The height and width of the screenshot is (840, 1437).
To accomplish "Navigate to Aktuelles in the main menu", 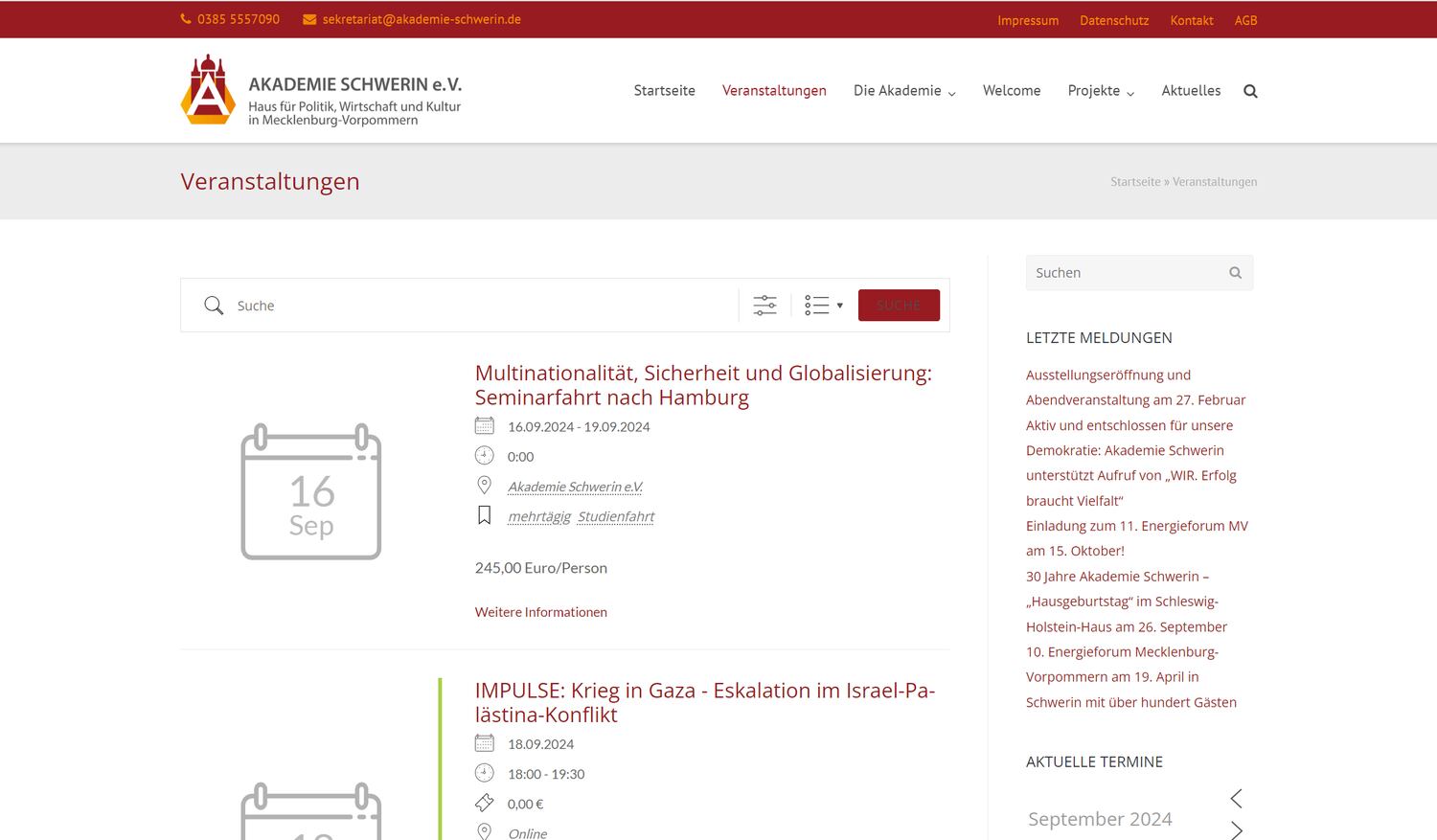I will pyautogui.click(x=1191, y=91).
